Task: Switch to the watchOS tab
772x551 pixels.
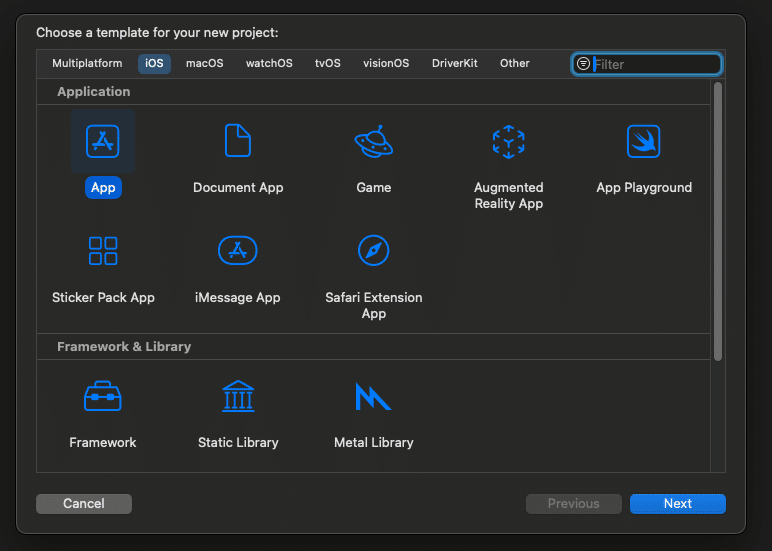Action: coord(269,64)
